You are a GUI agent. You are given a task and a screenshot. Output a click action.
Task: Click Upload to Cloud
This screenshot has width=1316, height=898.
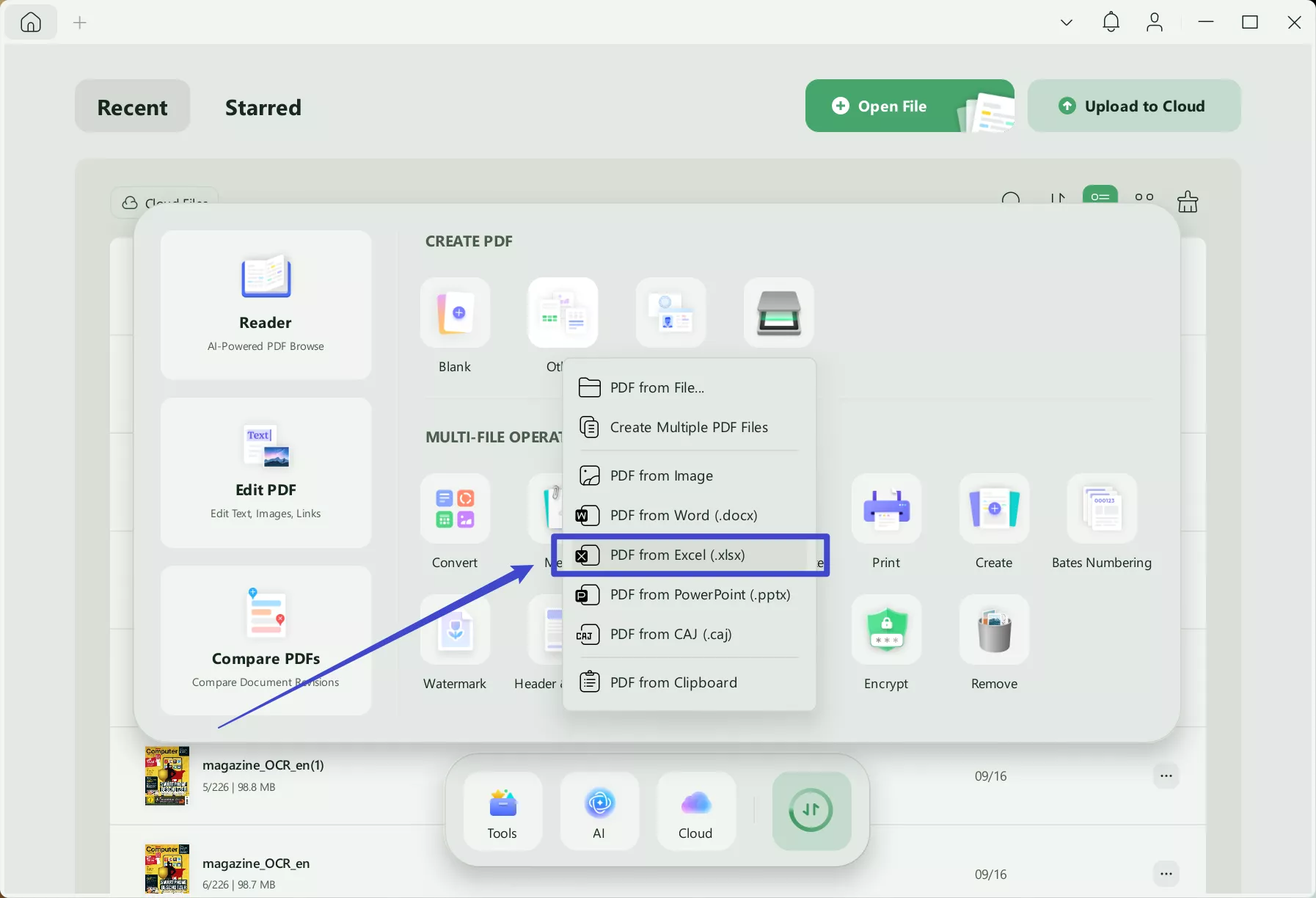(1133, 106)
